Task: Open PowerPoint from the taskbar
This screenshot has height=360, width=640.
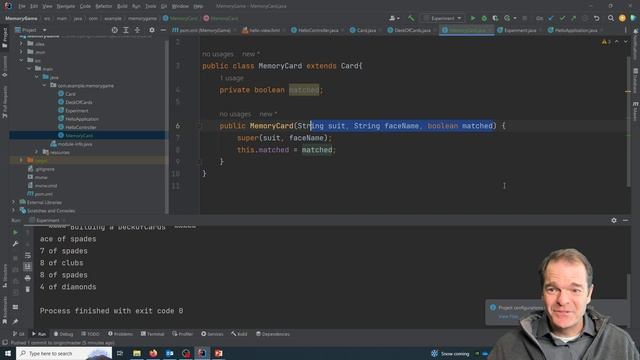Action: (218, 353)
